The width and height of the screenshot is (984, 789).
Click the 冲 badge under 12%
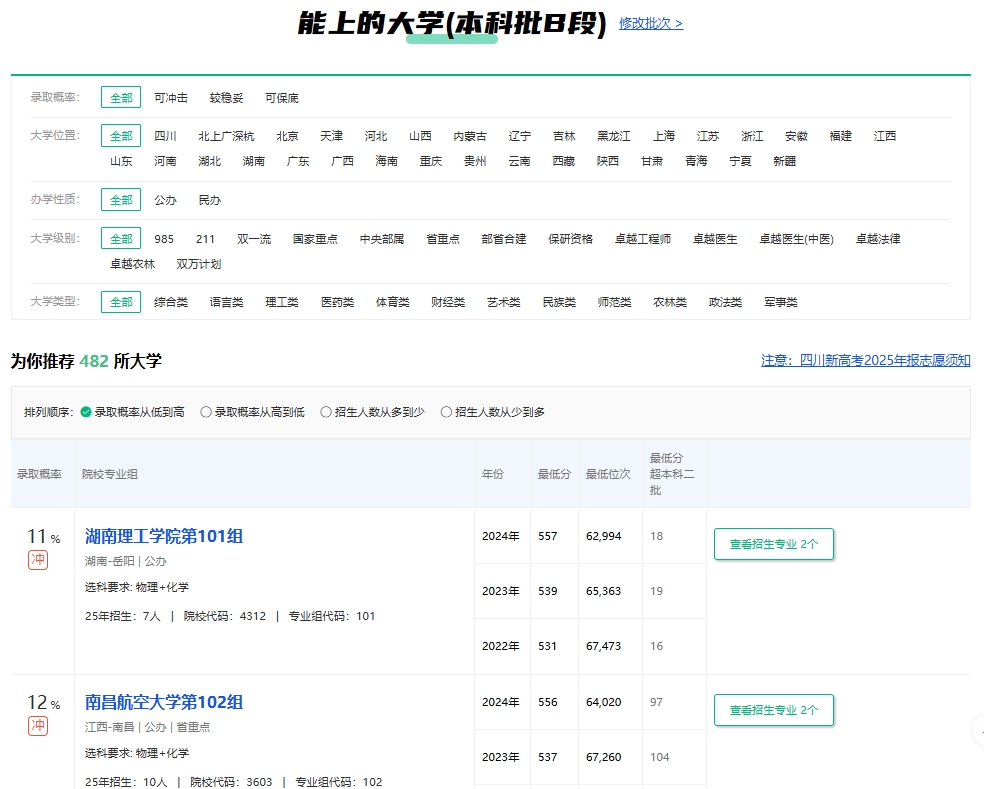pyautogui.click(x=38, y=726)
